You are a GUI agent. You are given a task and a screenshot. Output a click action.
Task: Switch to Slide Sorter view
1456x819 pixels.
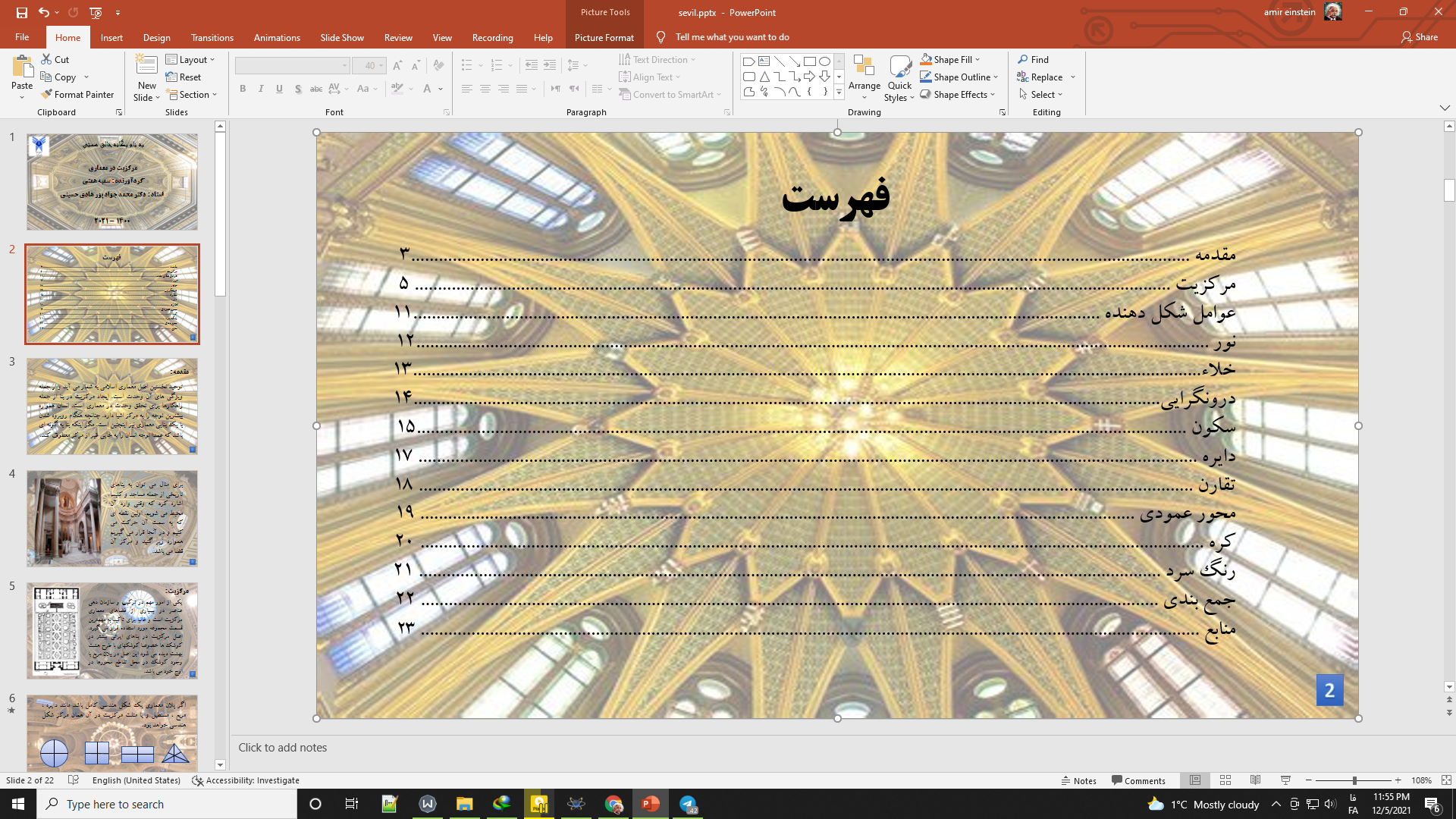[1225, 780]
